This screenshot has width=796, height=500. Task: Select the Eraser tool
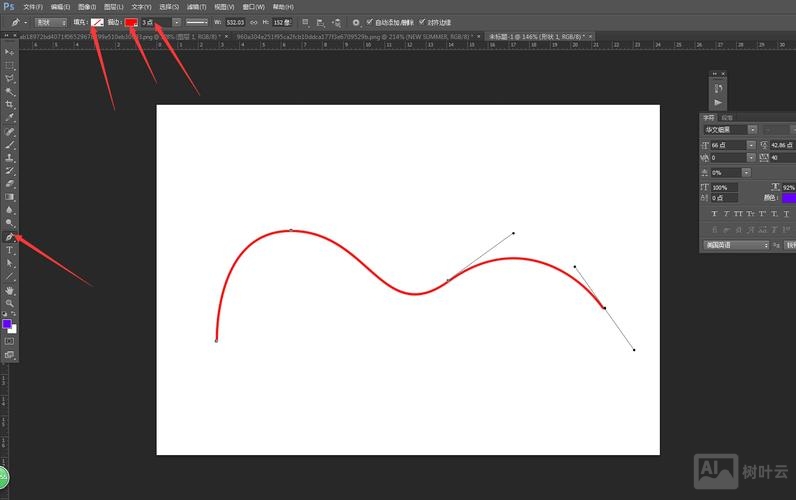[10, 184]
